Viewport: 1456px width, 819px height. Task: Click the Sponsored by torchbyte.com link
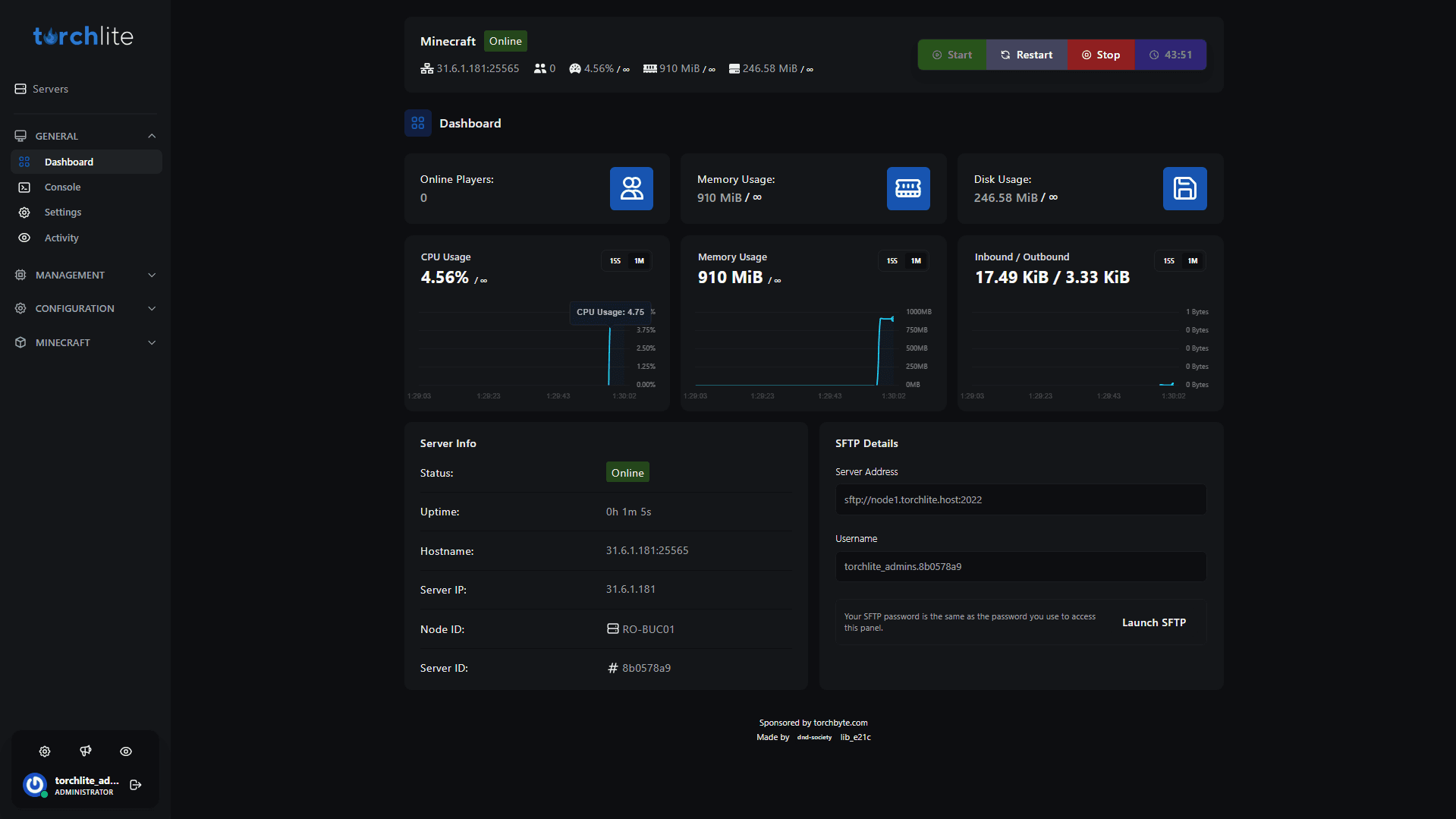pos(813,723)
